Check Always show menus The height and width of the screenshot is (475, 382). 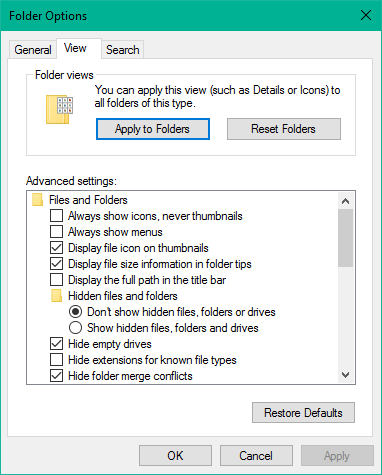pyautogui.click(x=56, y=232)
